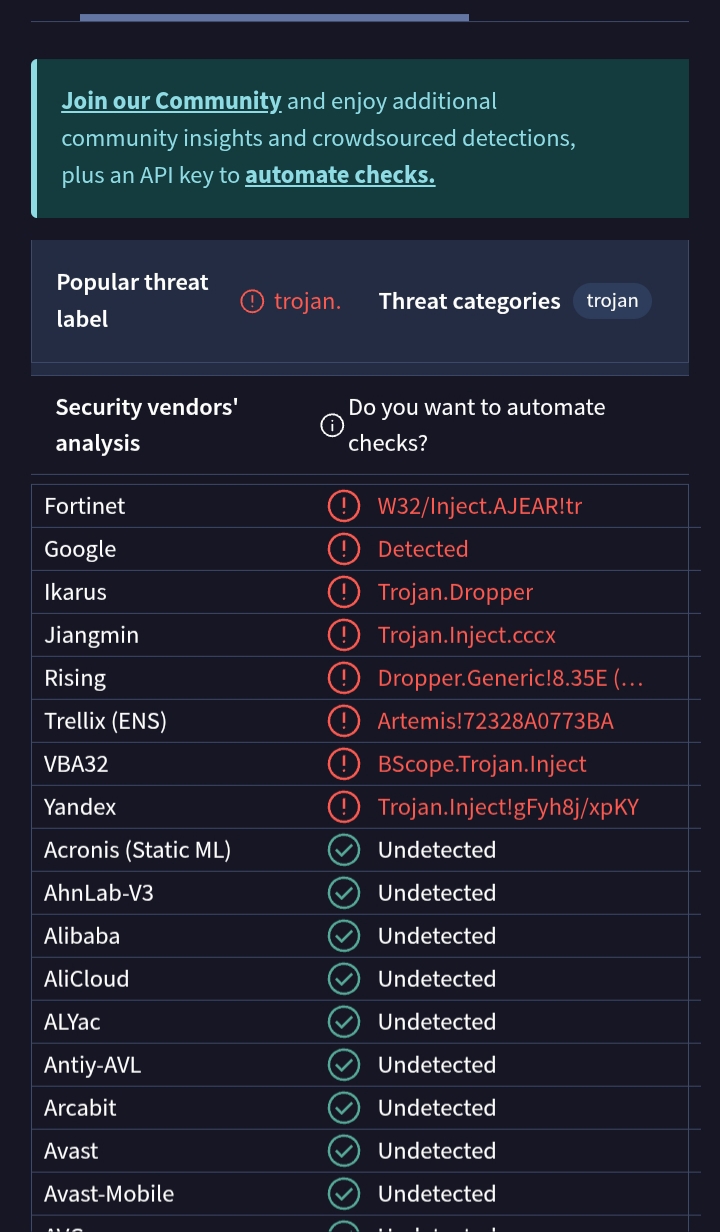Viewport: 720px width, 1232px height.
Task: Click the popular threat label alert icon
Action: 252,301
